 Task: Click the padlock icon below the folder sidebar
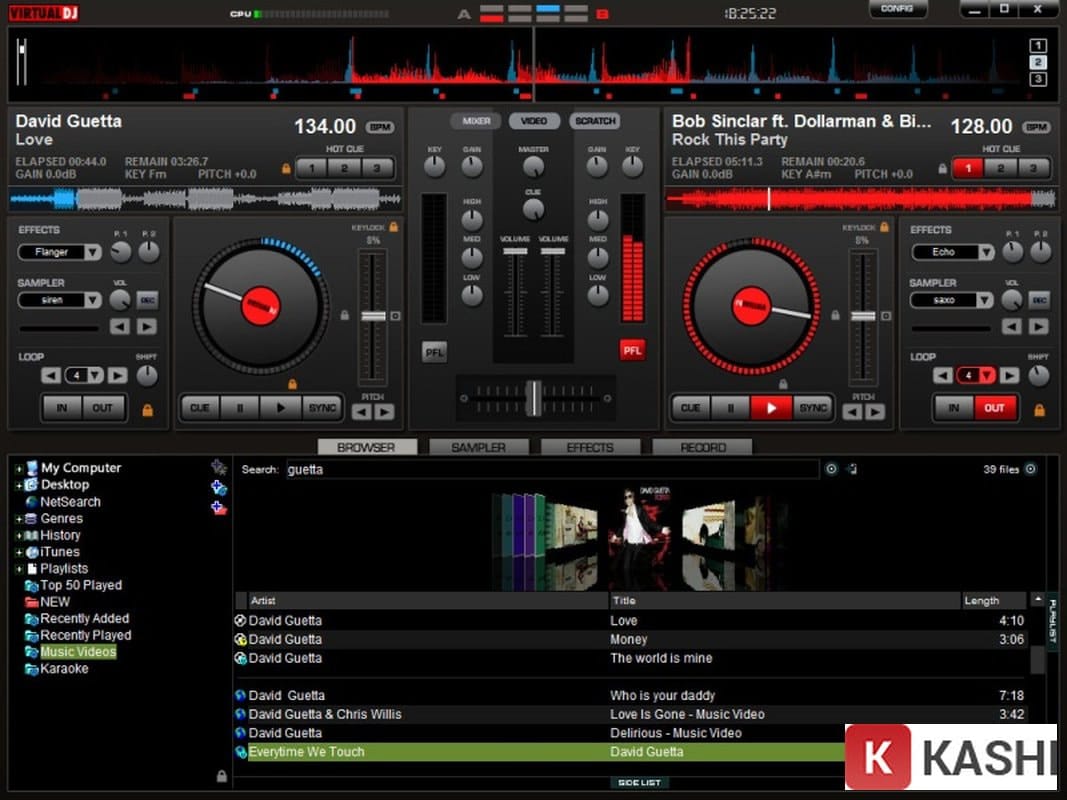click(220, 776)
